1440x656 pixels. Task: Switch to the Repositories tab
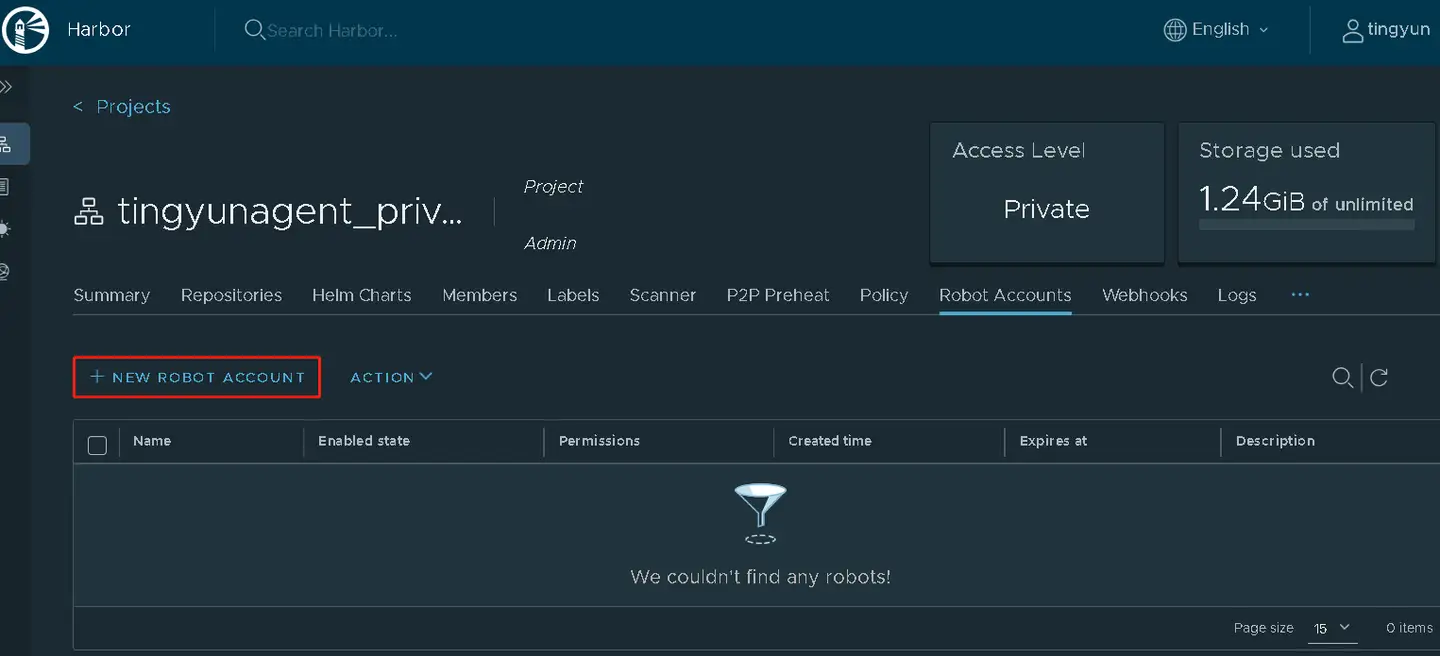tap(231, 295)
